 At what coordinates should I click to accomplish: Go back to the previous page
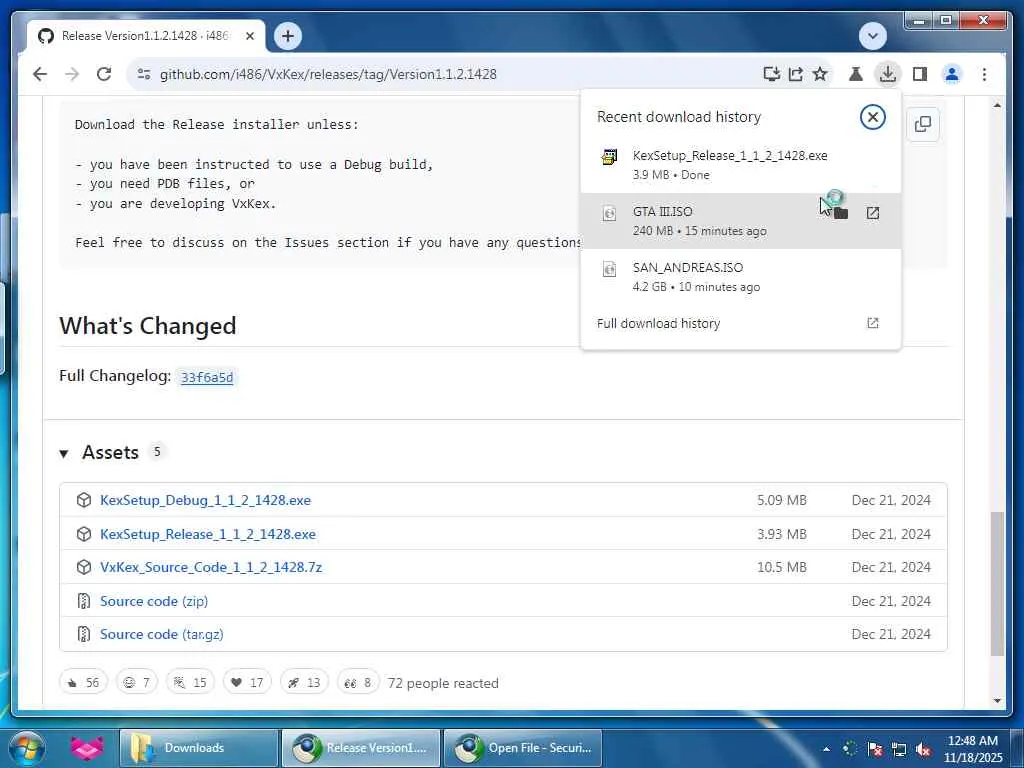click(x=40, y=74)
